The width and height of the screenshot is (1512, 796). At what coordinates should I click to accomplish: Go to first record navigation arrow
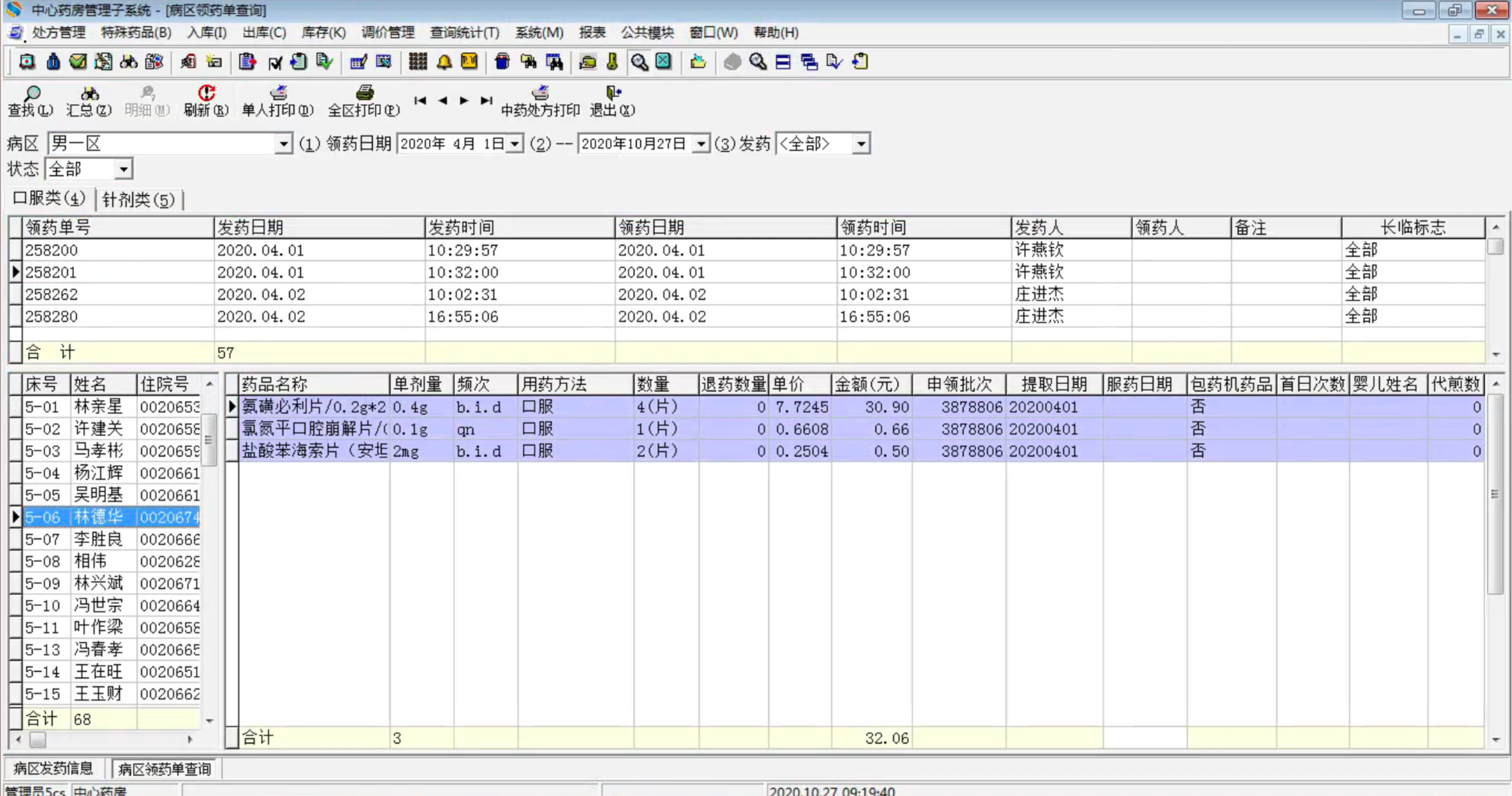[420, 101]
